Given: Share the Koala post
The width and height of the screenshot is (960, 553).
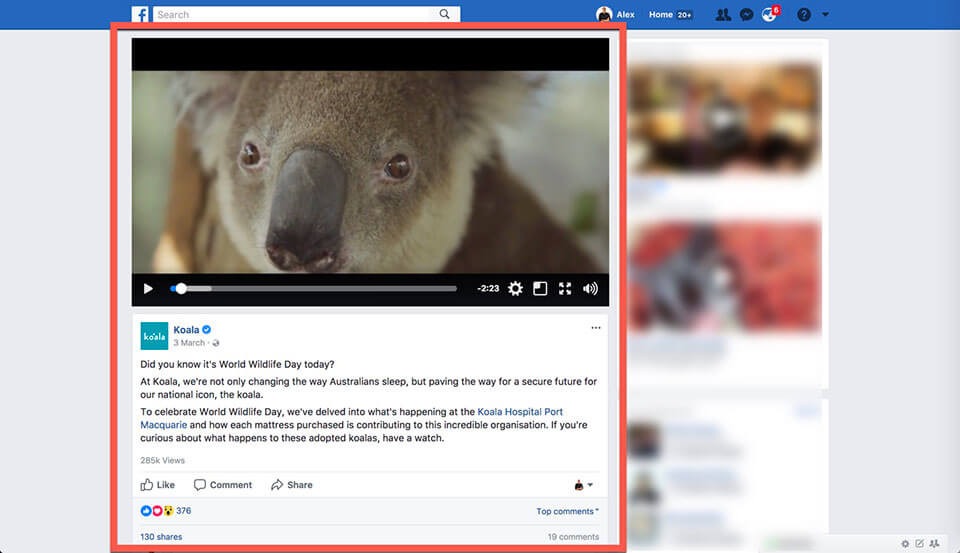Looking at the screenshot, I should point(292,484).
